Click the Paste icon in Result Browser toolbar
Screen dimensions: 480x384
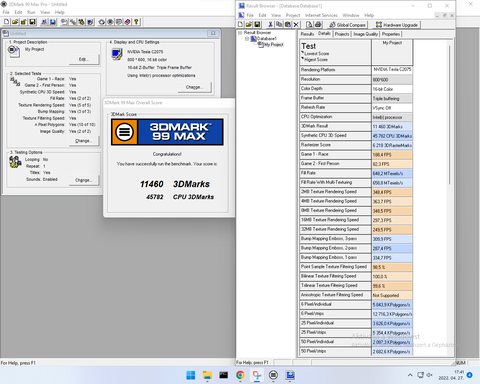287,25
